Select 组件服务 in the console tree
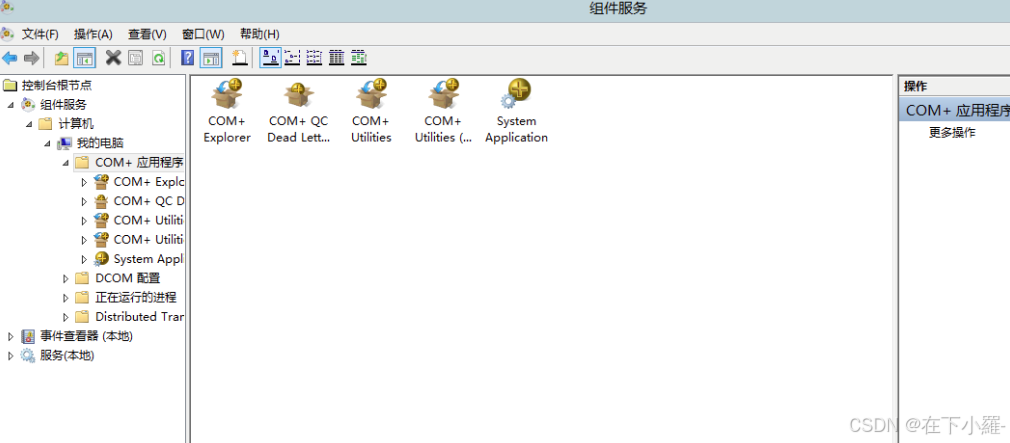Image resolution: width=1010 pixels, height=443 pixels. tap(63, 104)
